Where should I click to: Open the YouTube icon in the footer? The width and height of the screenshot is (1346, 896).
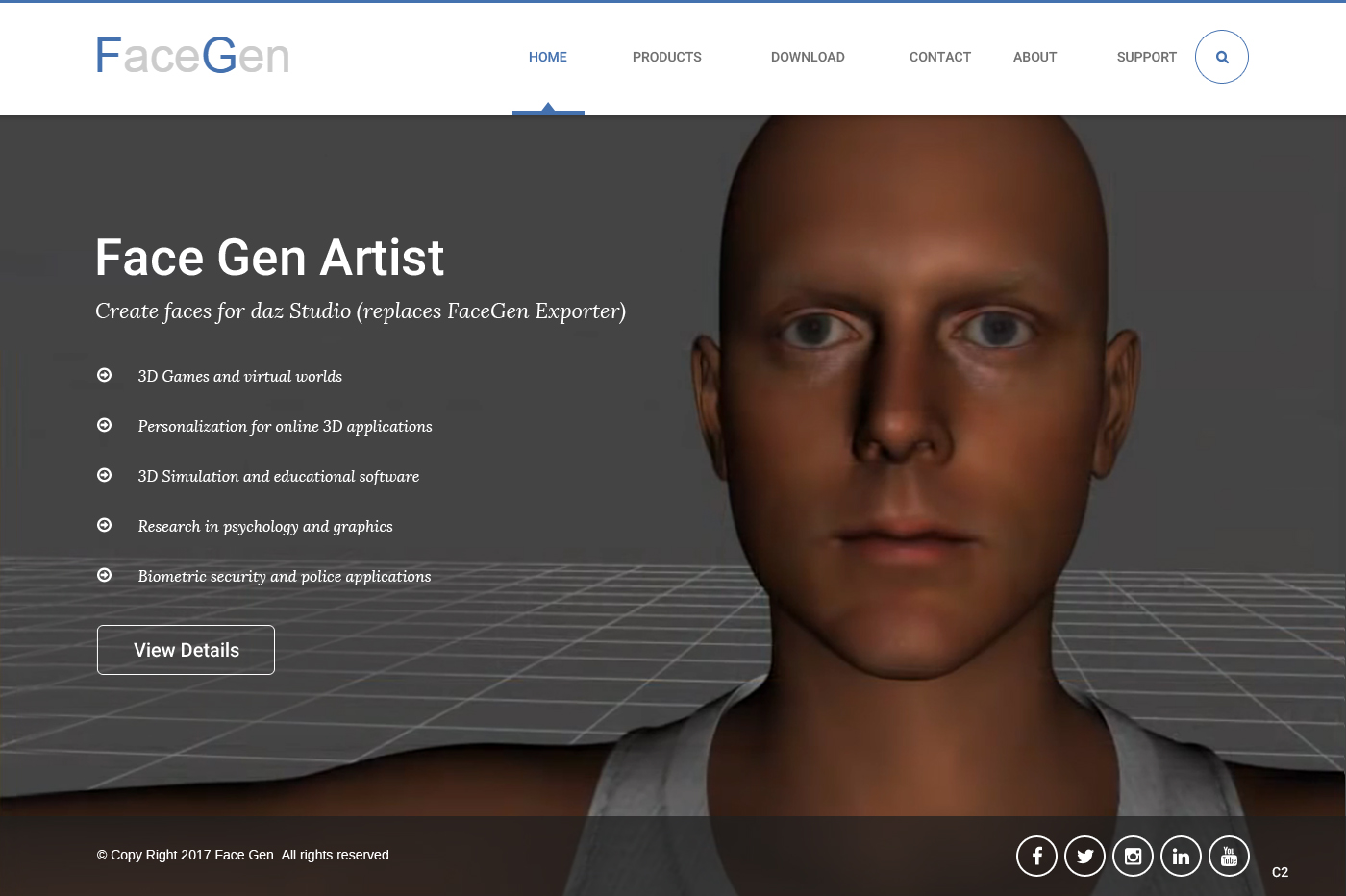1229,856
